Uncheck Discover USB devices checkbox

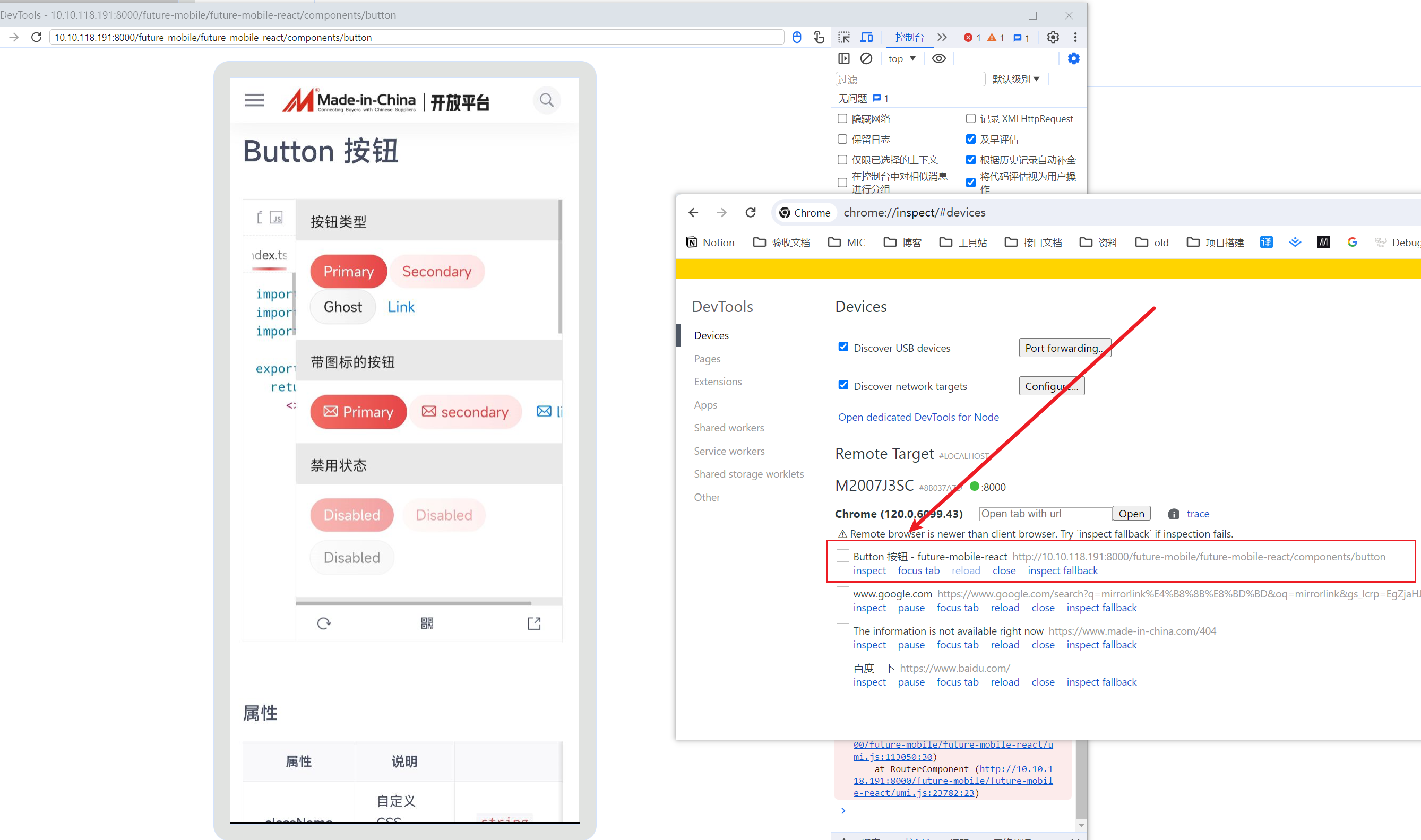coord(843,347)
